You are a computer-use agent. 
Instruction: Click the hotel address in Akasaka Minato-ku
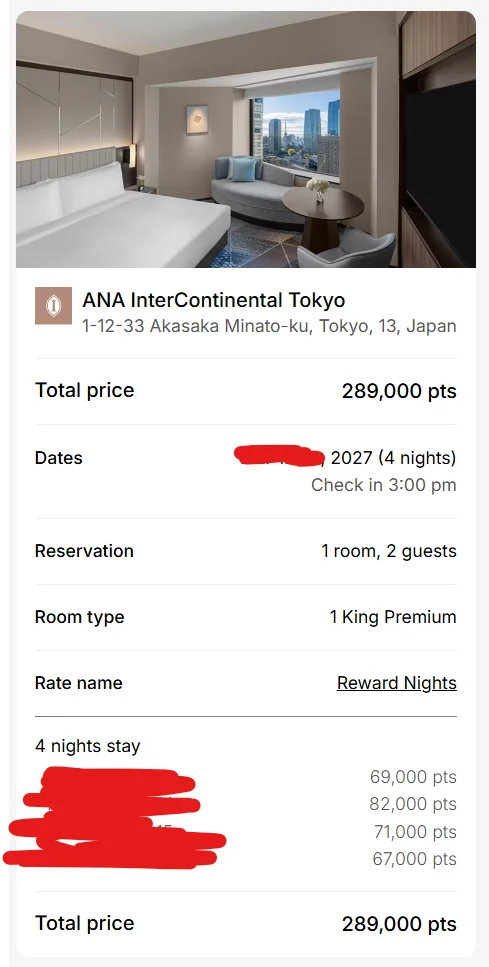269,326
